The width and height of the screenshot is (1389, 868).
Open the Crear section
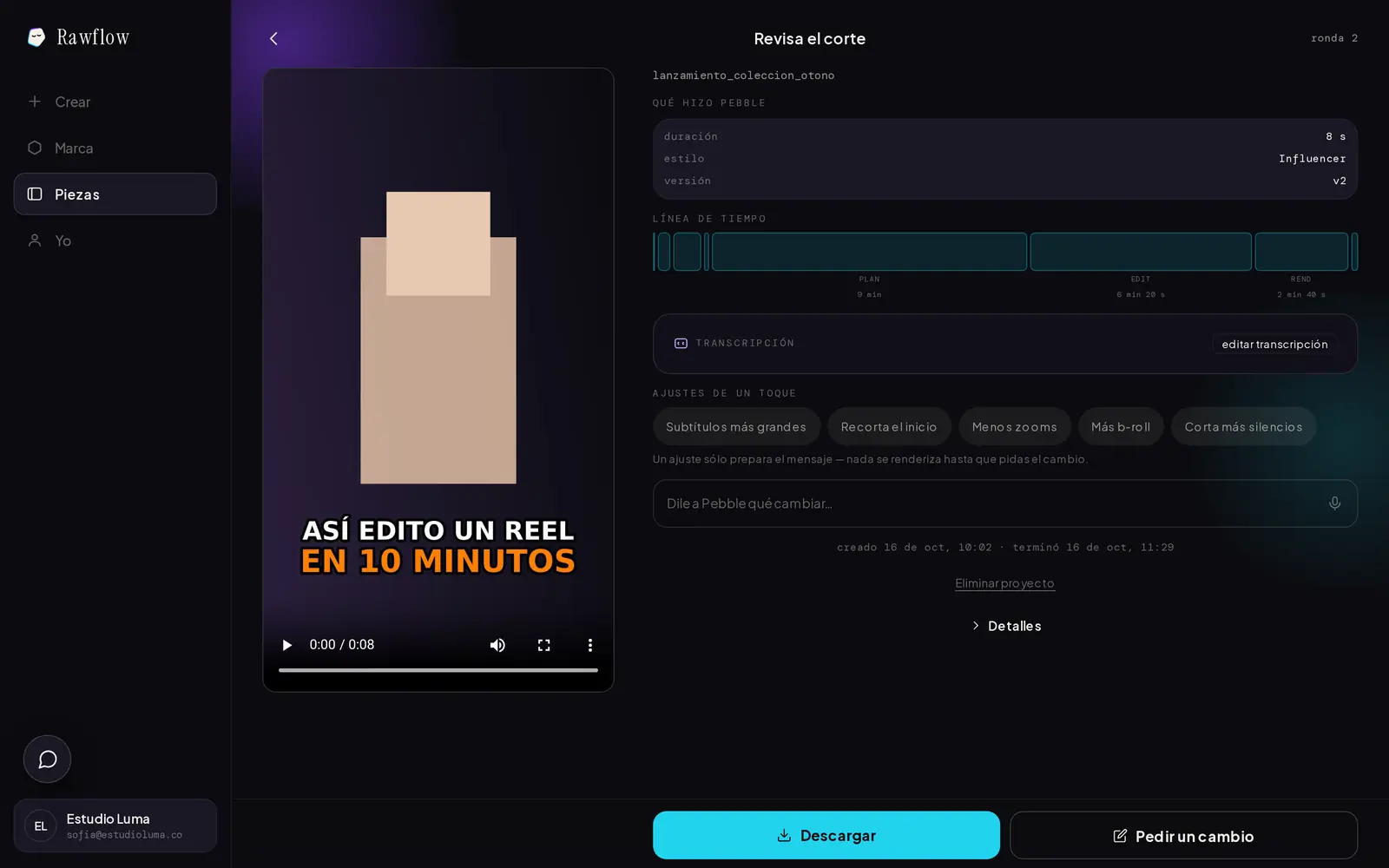(115, 102)
